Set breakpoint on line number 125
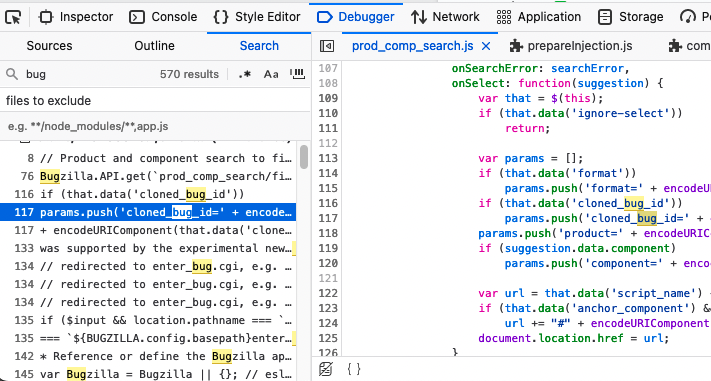Viewport: 711px width, 381px height. click(328, 338)
